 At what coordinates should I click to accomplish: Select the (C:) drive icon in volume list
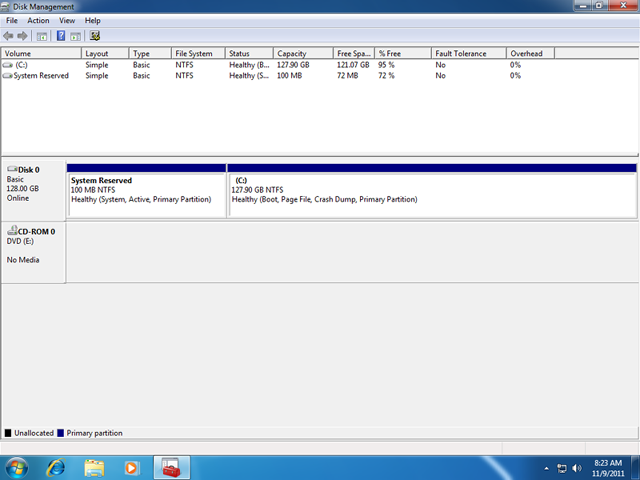pyautogui.click(x=7, y=65)
